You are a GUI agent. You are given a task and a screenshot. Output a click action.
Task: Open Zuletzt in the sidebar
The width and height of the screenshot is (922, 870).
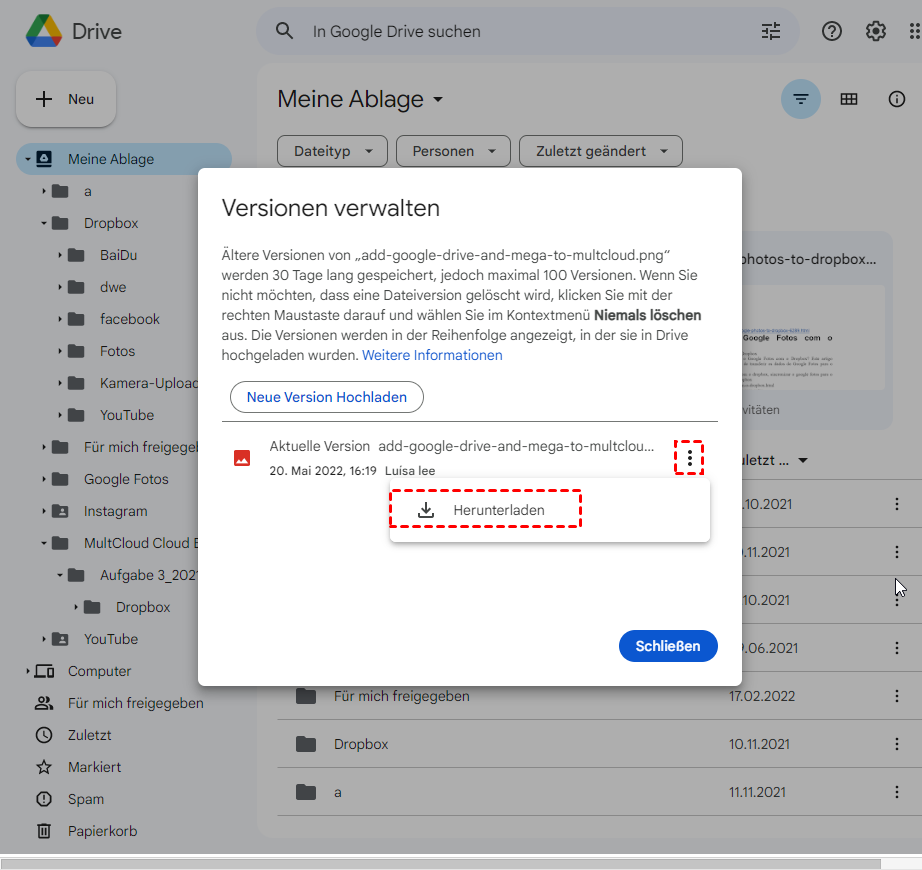pyautogui.click(x=89, y=735)
